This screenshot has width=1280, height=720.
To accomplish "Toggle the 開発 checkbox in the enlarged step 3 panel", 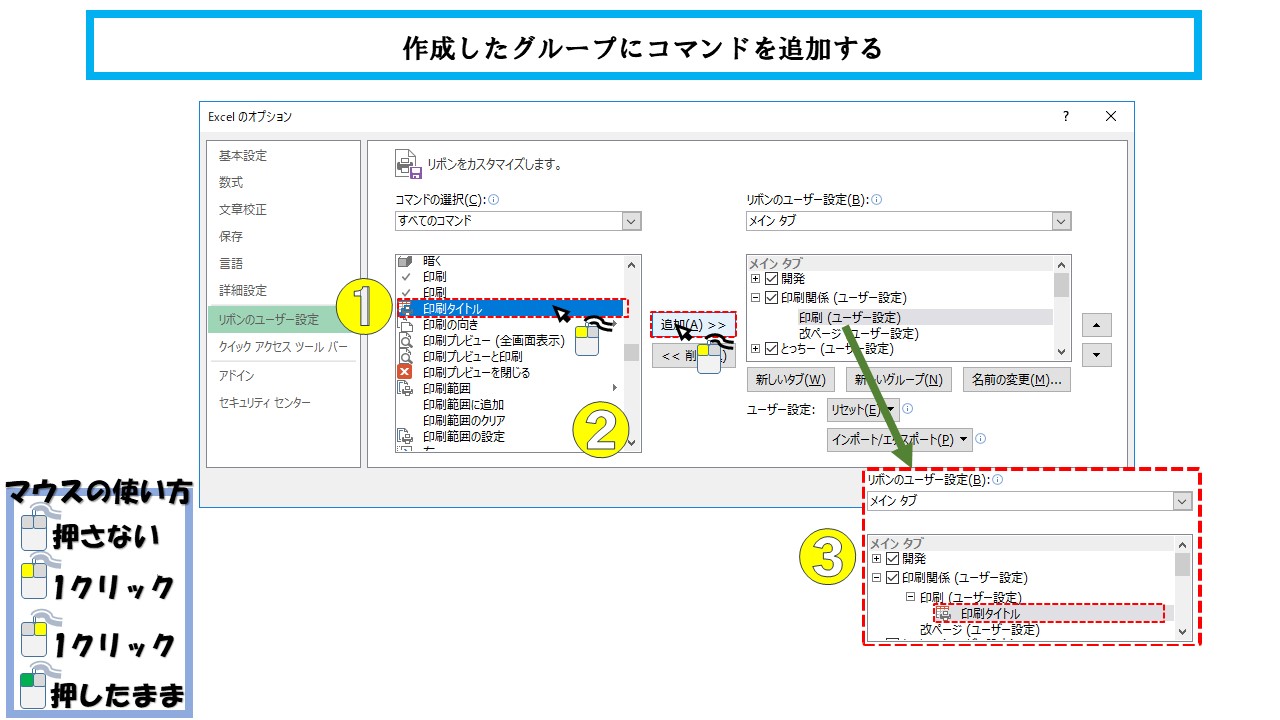I will [893, 559].
